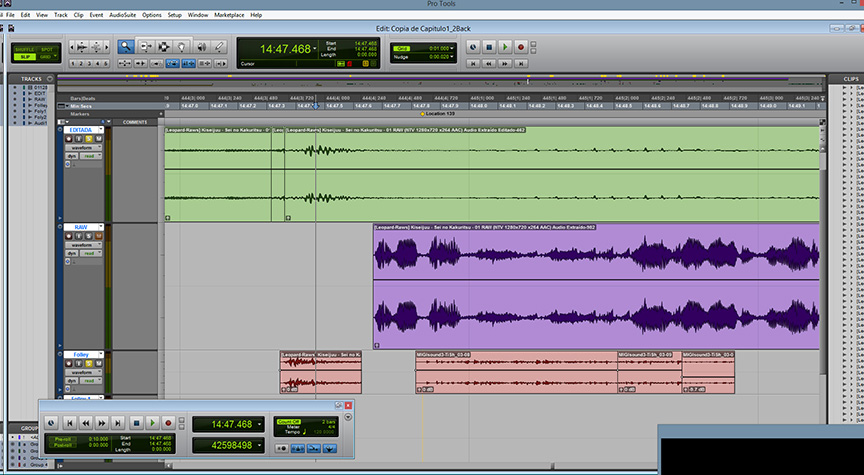Click Fast Forward in the floating Transport window
The image size is (864, 475).
[103, 423]
